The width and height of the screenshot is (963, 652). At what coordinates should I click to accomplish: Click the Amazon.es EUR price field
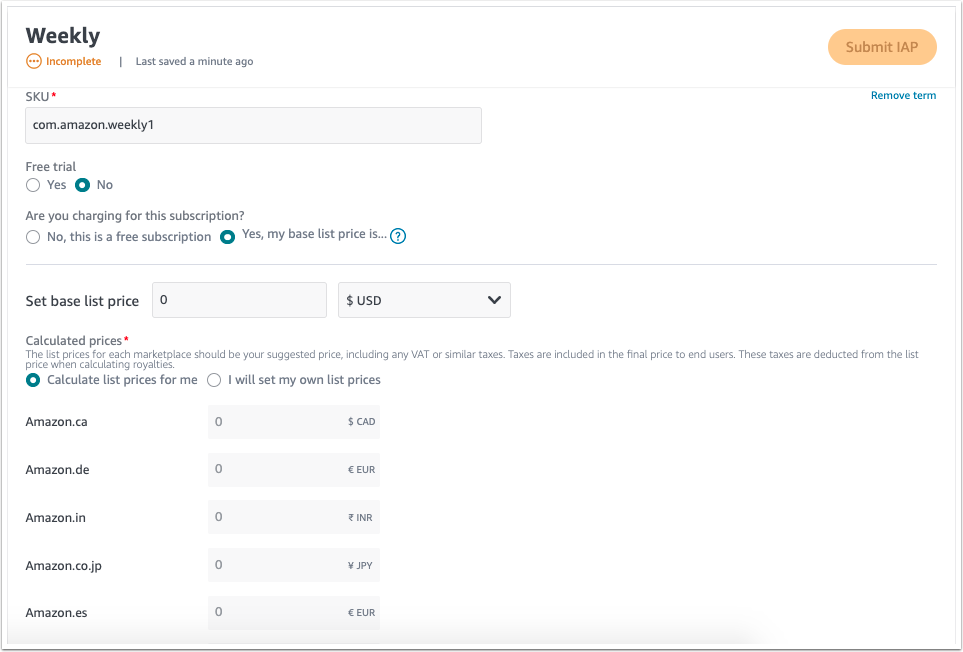click(294, 613)
